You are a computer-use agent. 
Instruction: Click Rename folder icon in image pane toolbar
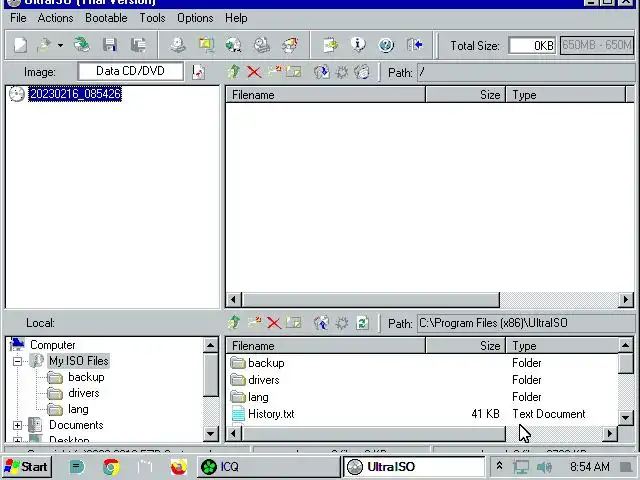tap(293, 72)
